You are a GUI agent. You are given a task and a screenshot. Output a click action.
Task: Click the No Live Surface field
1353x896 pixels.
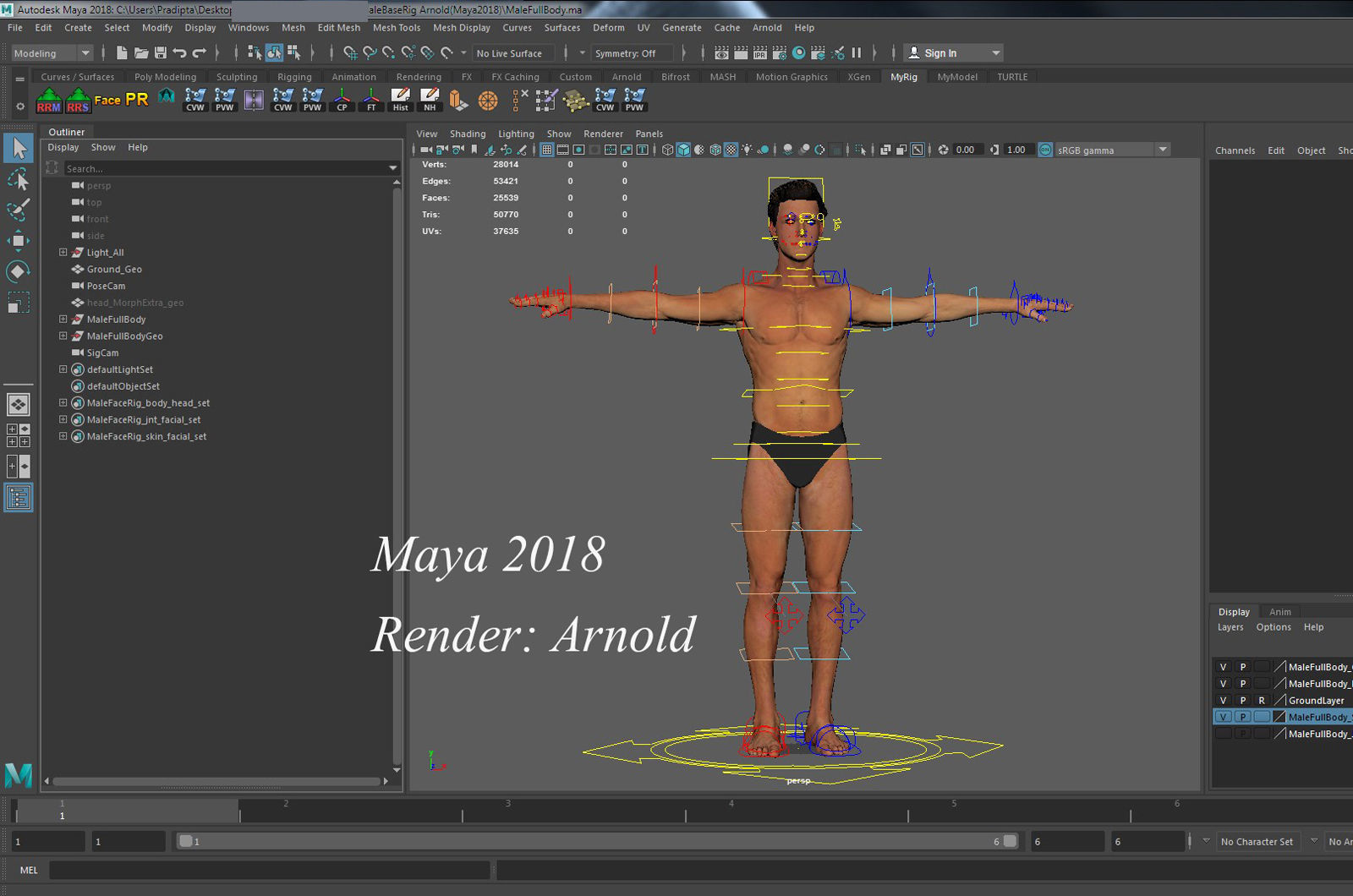(x=513, y=53)
